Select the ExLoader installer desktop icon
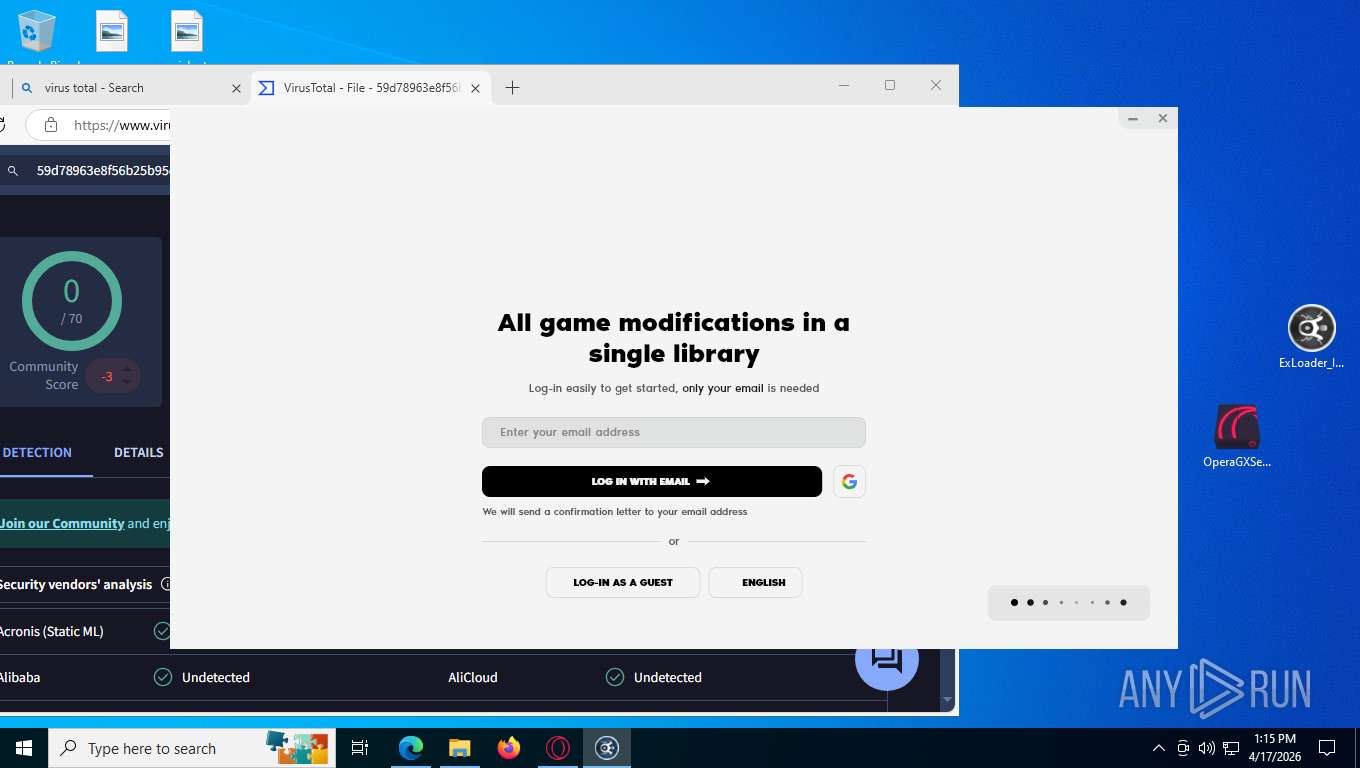The height and width of the screenshot is (768, 1360). point(1311,337)
